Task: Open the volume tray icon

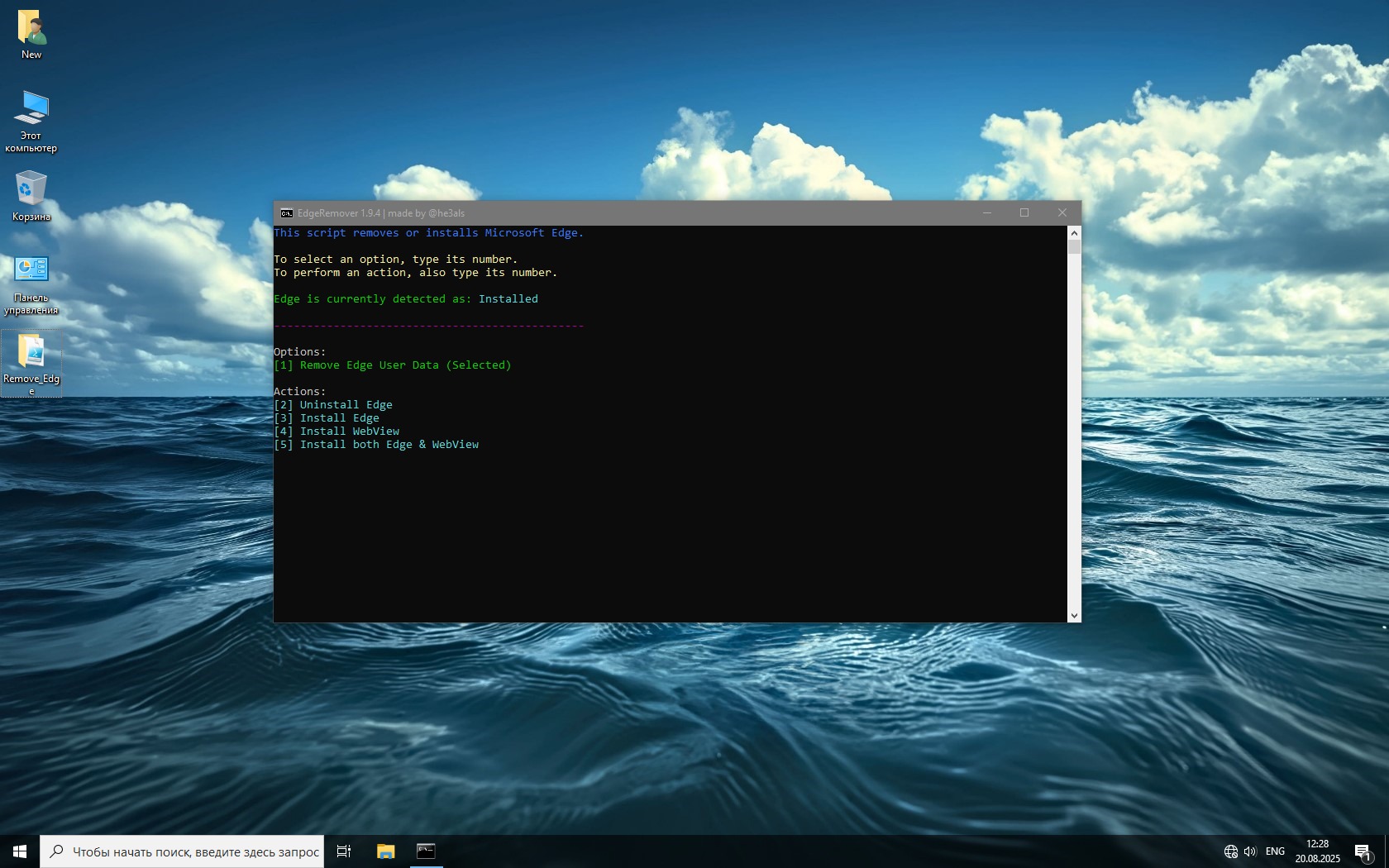Action: point(1249,851)
